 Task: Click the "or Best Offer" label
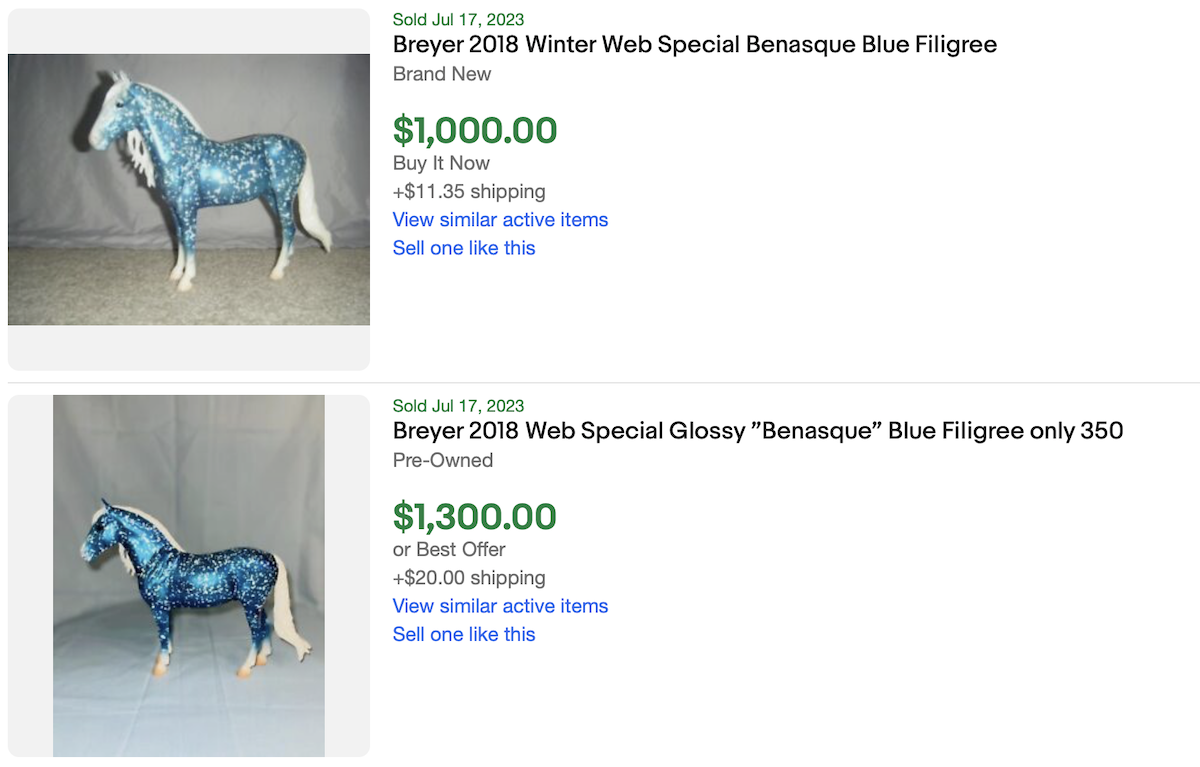point(449,549)
